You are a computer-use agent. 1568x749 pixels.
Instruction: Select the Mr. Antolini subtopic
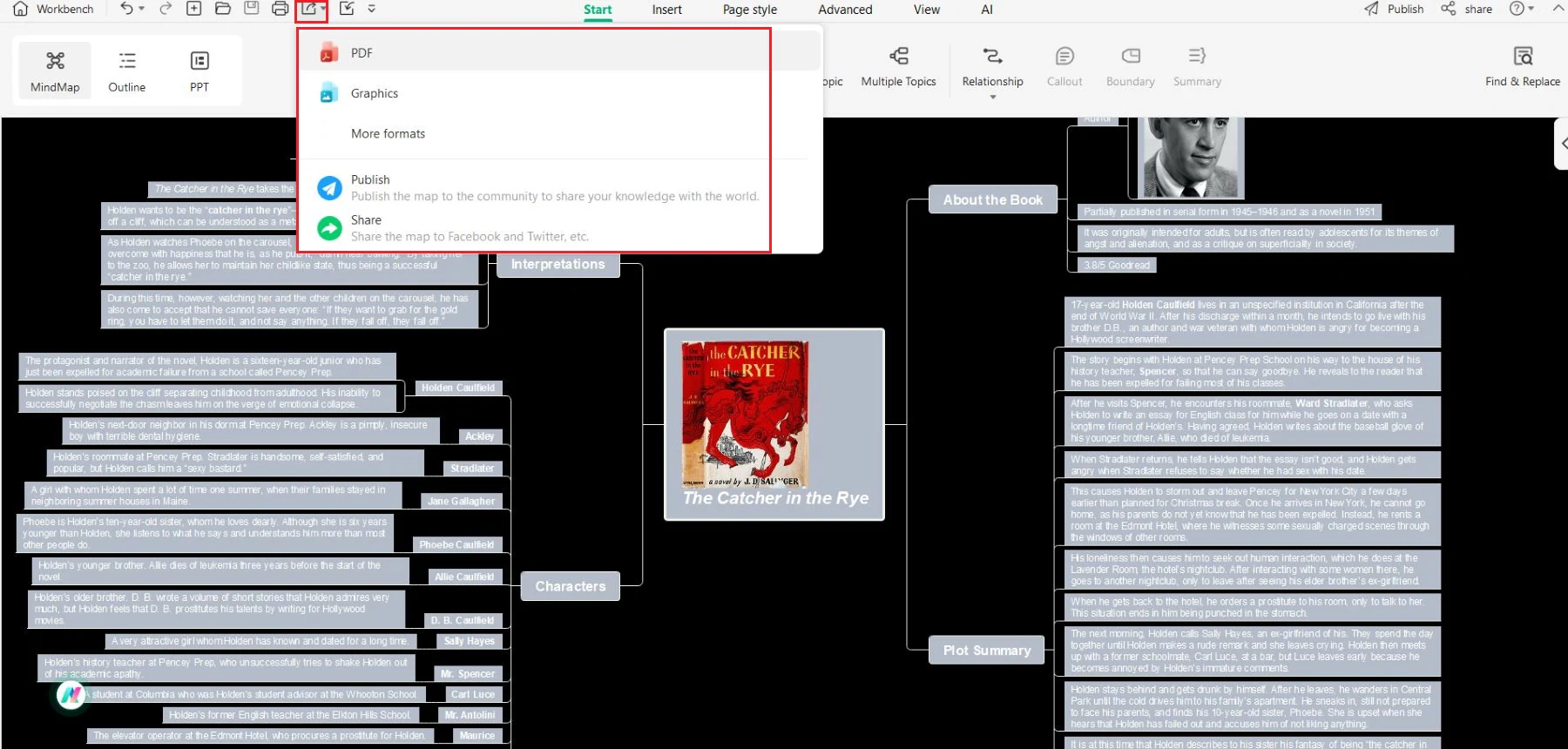[x=470, y=715]
